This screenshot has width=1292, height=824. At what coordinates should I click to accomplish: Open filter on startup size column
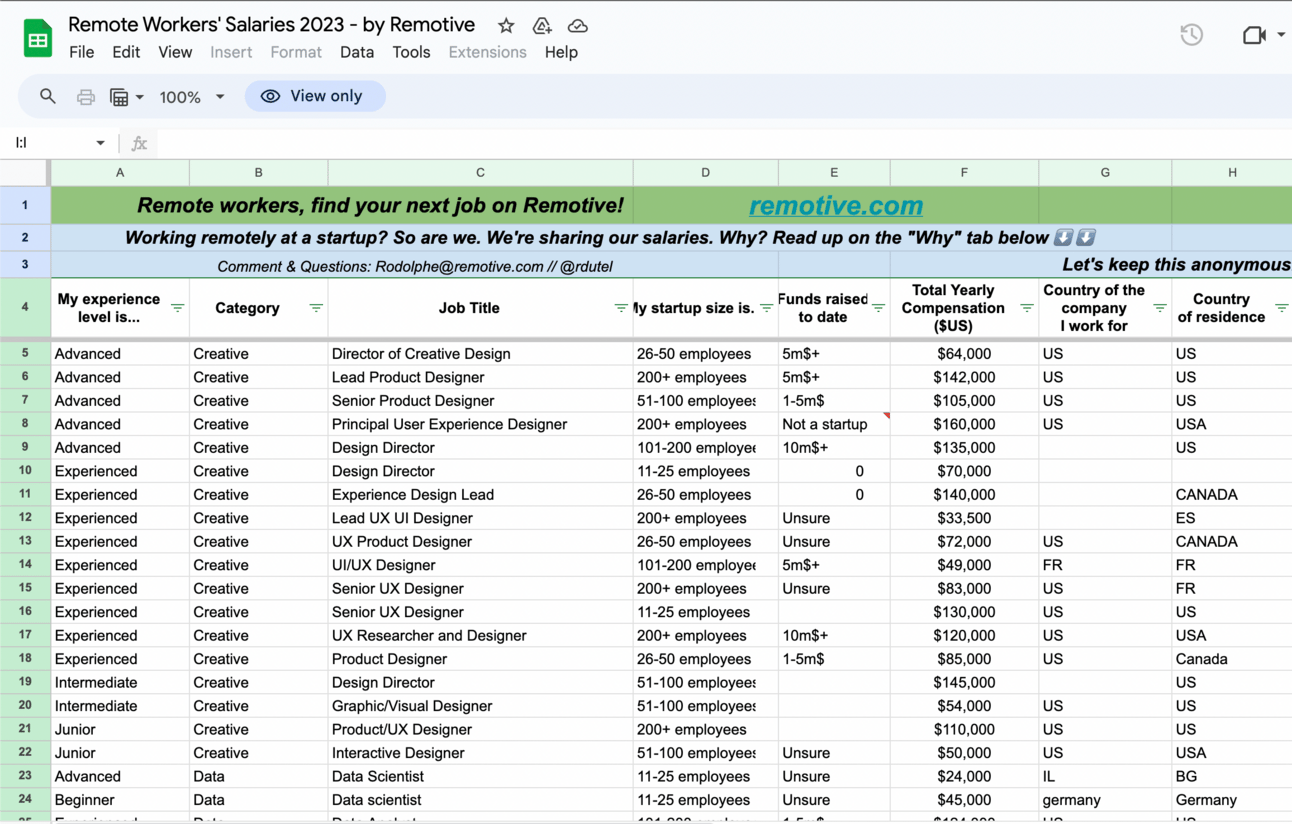pos(766,308)
